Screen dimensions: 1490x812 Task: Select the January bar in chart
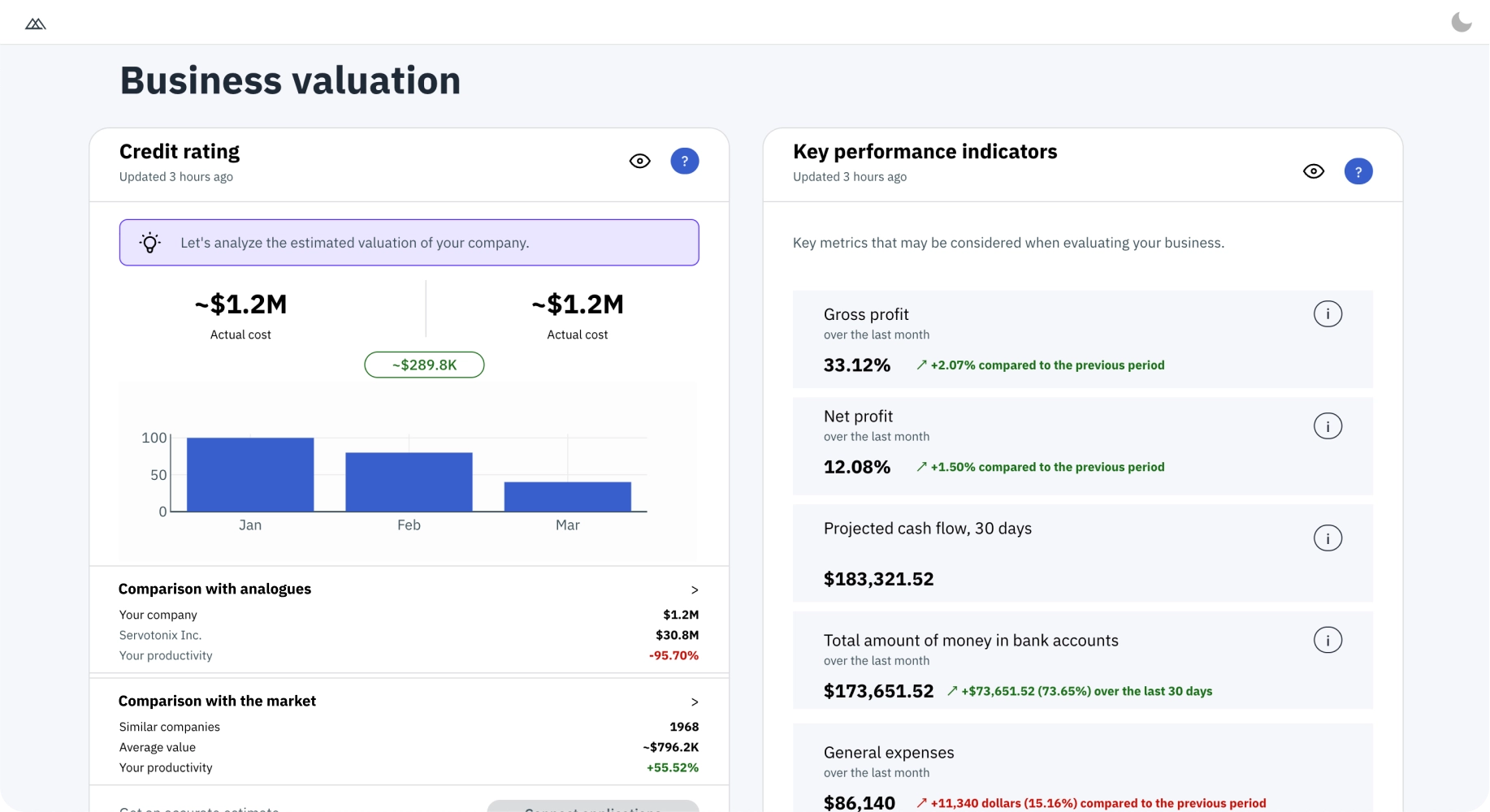coord(250,474)
